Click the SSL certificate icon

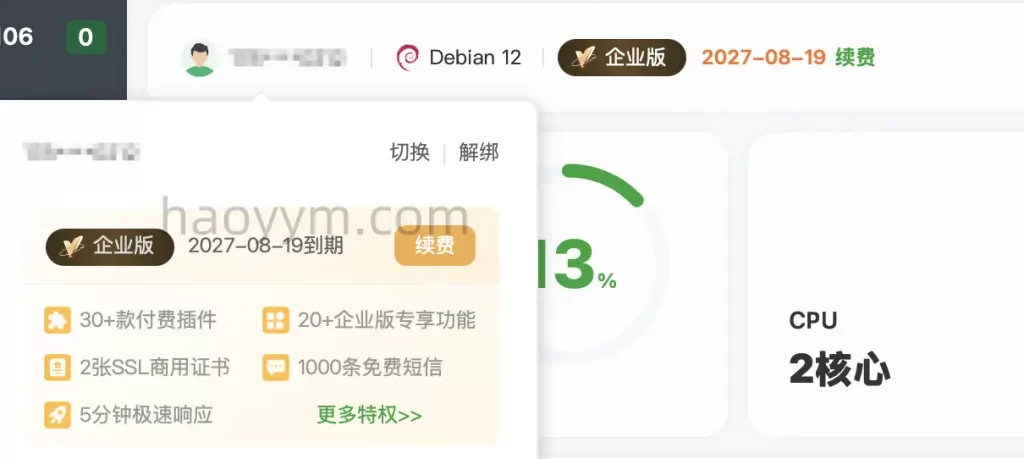pos(57,368)
